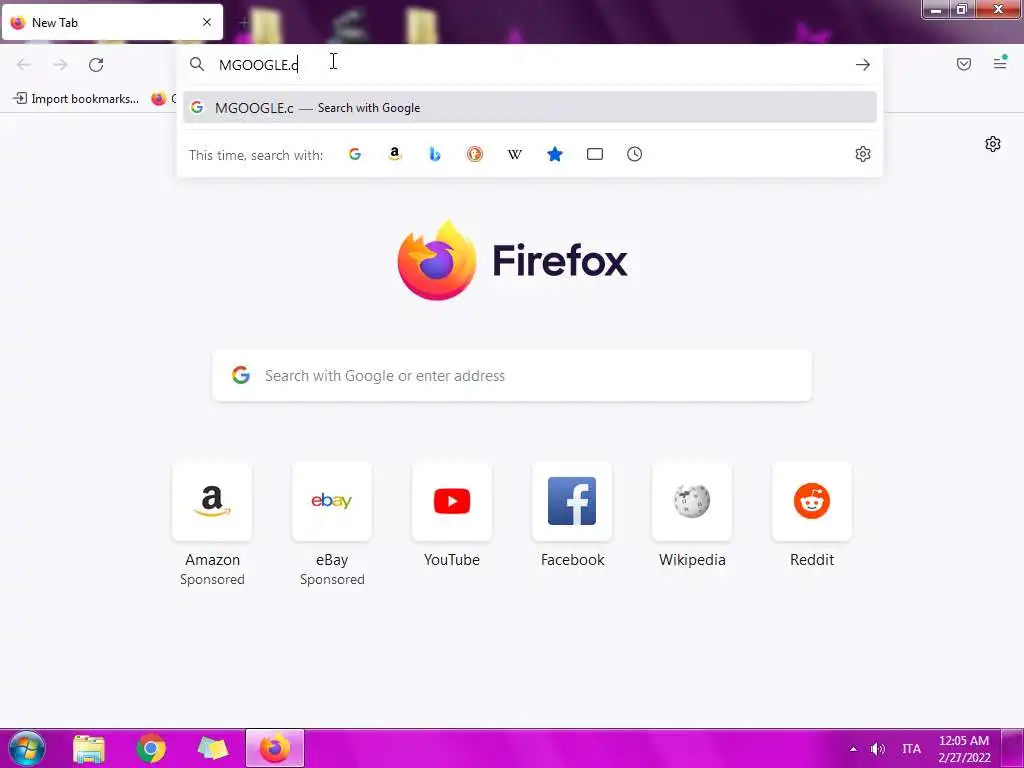Image resolution: width=1024 pixels, height=768 pixels.
Task: Click the Firefox bookmark icon in the bookmarks bar
Action: click(x=158, y=99)
